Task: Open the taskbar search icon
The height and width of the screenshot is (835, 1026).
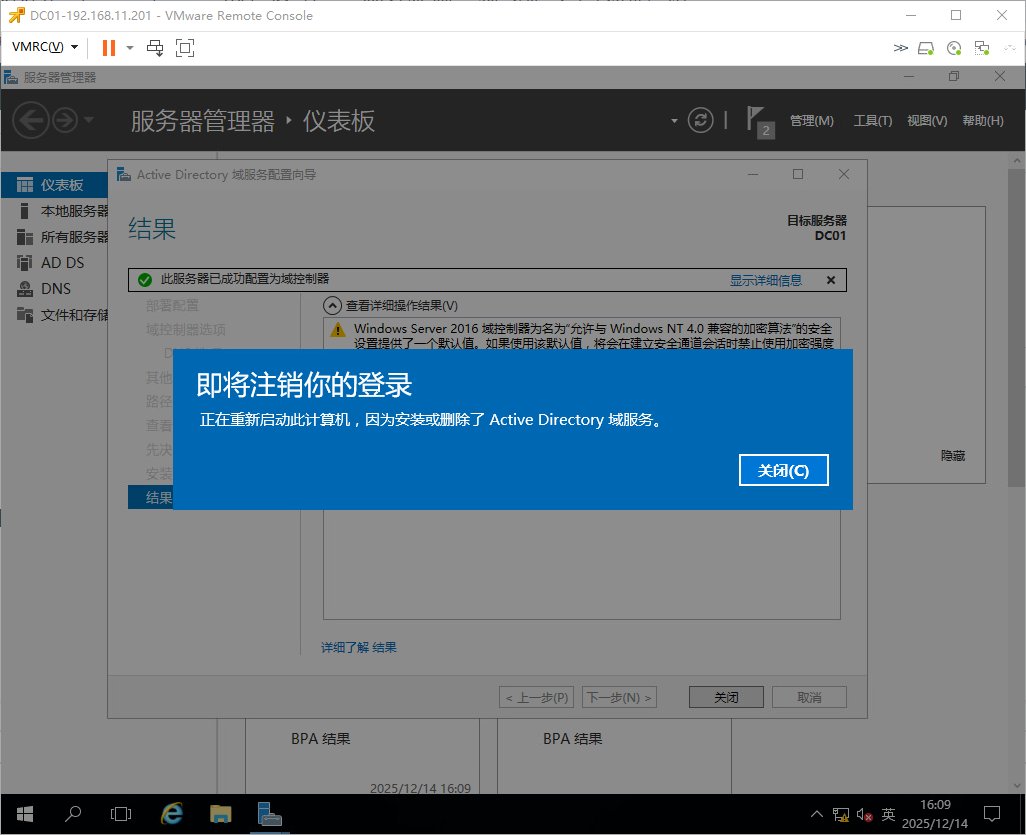Action: [x=73, y=814]
